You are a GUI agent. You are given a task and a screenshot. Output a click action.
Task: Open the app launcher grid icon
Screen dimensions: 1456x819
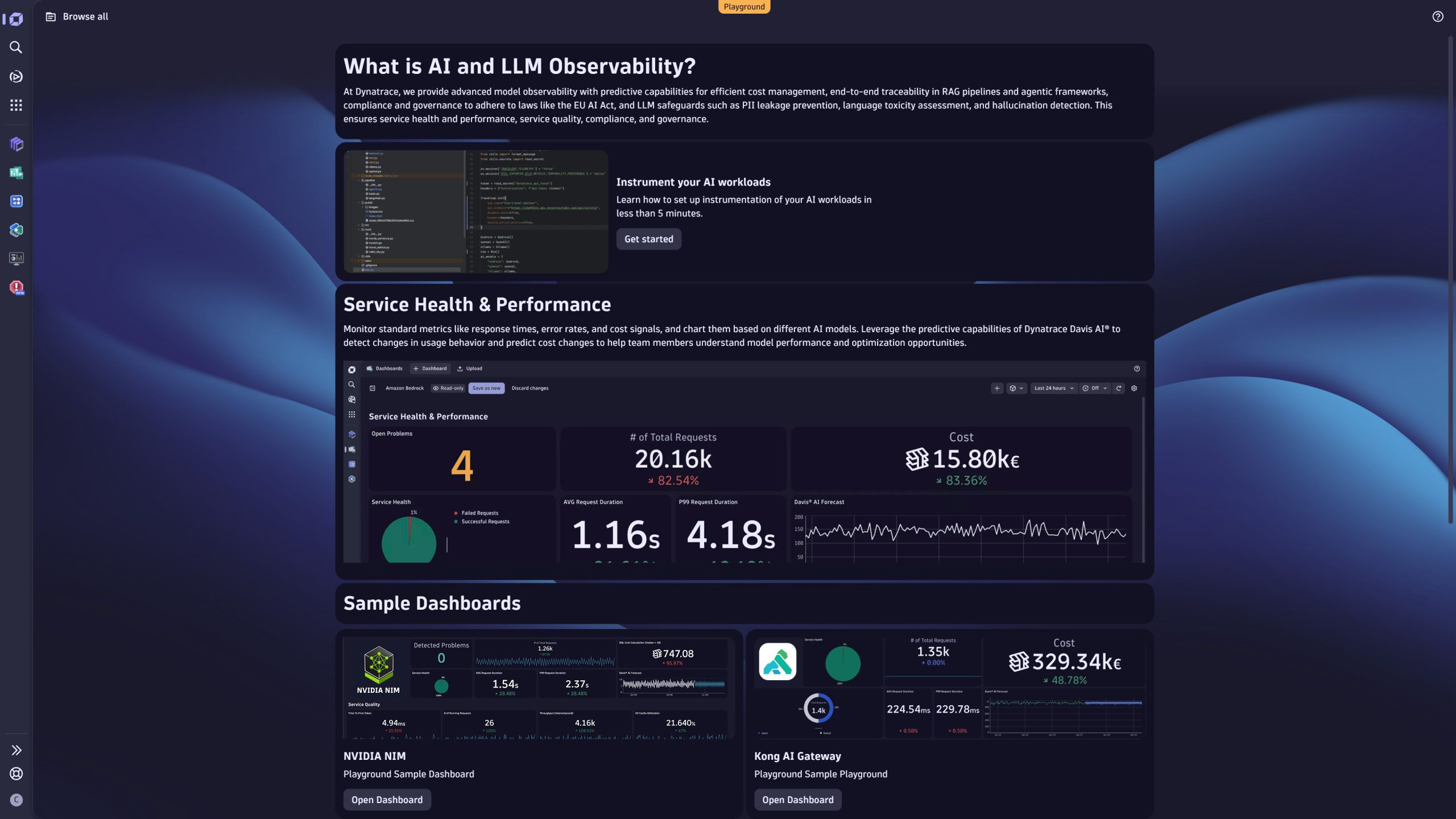tap(16, 105)
